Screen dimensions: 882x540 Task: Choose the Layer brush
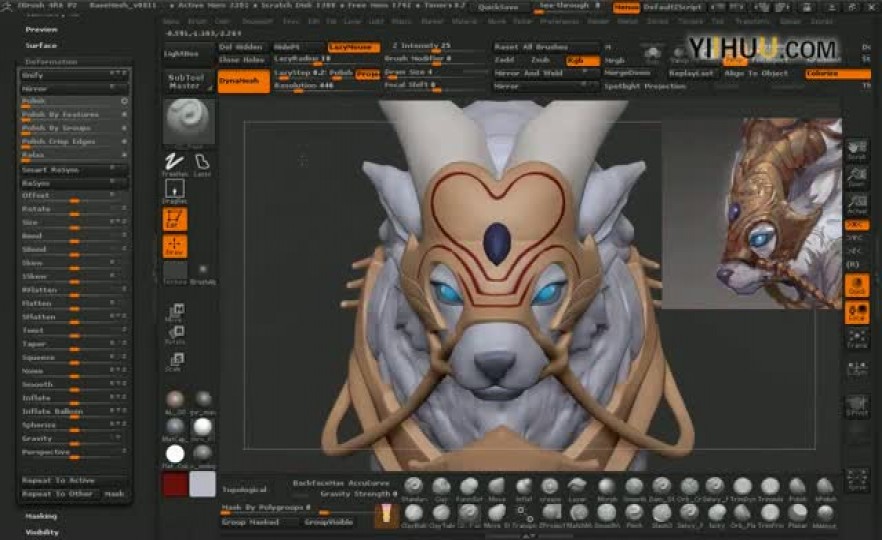(577, 489)
